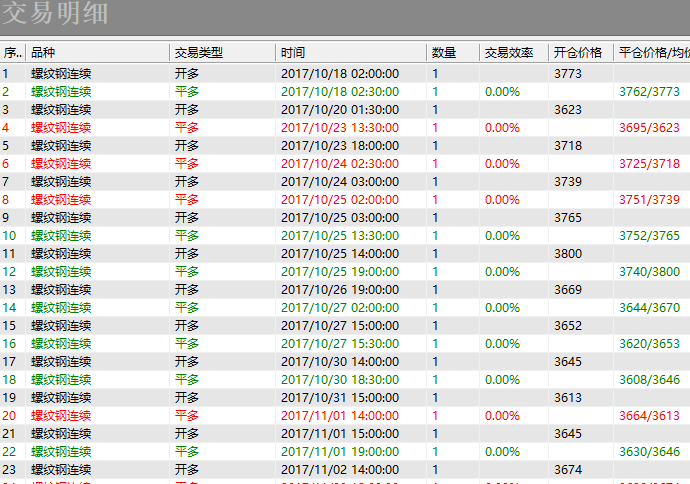The image size is (690, 484).
Task: Click close price 3644/3670
Action: pos(650,308)
